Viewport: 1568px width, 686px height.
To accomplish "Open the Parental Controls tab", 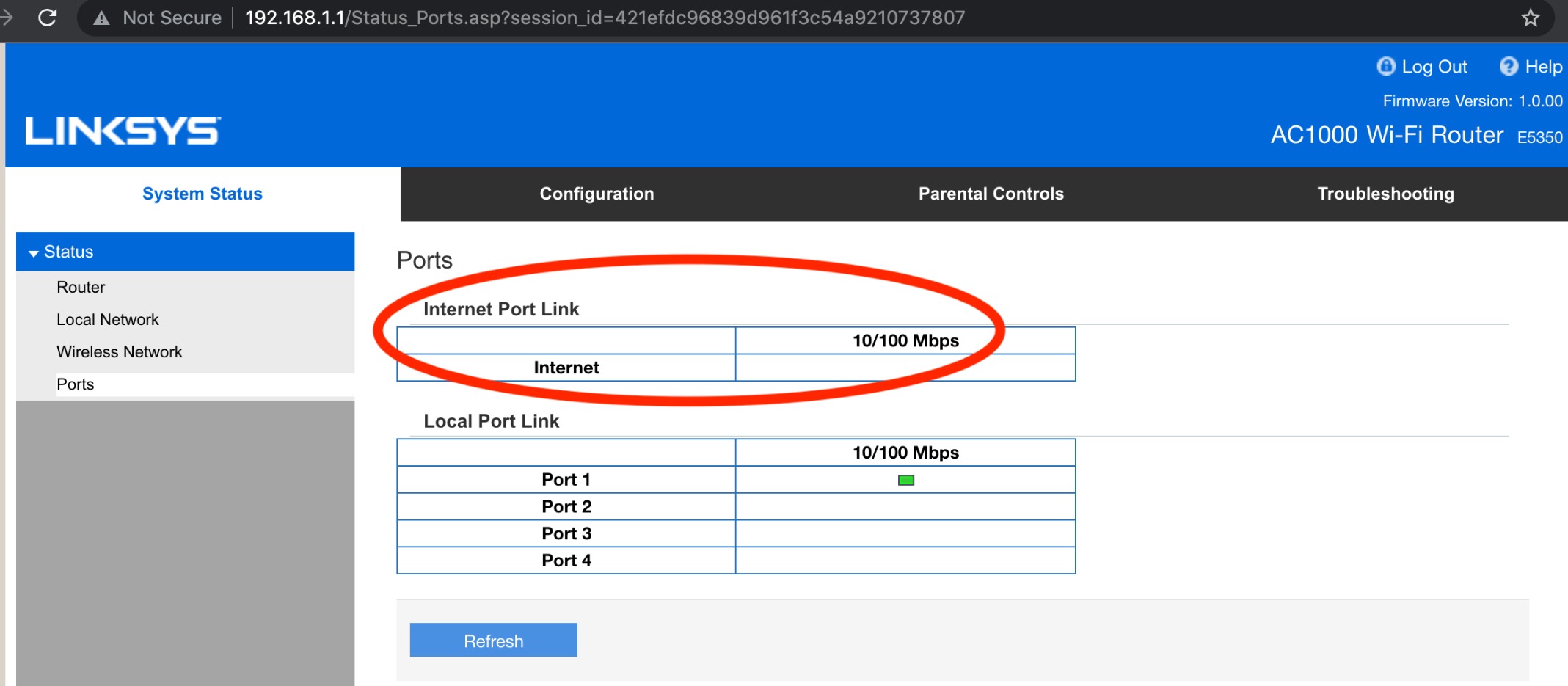I will (x=991, y=194).
